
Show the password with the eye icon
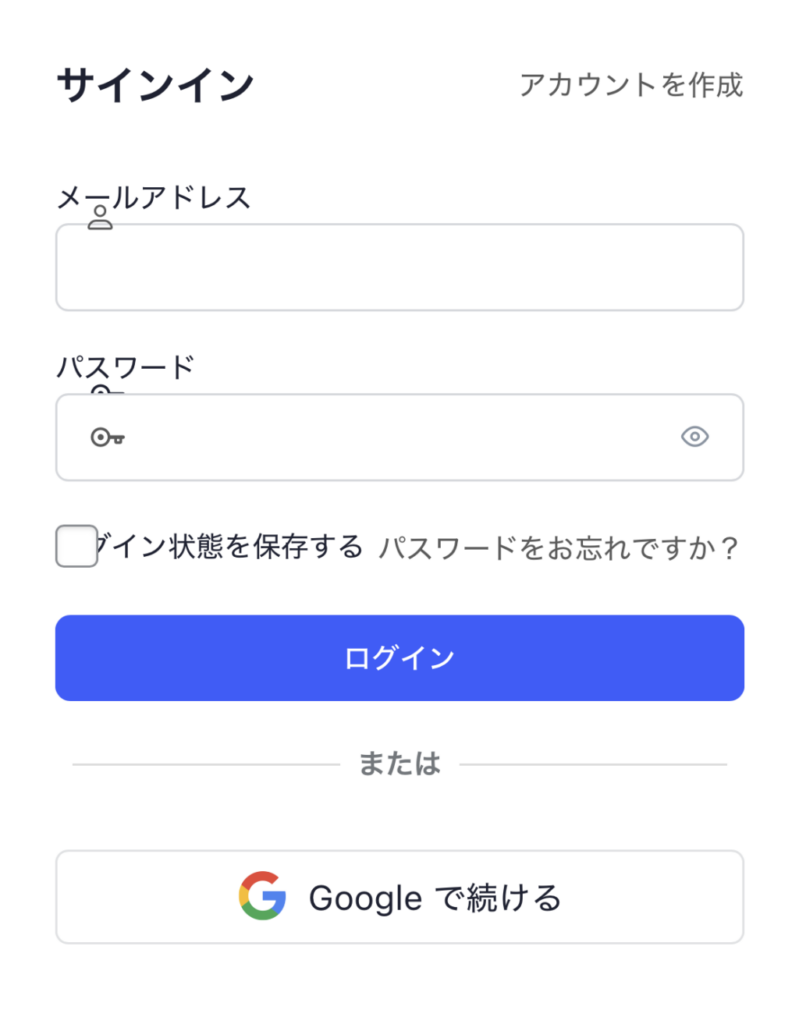pyautogui.click(x=694, y=437)
